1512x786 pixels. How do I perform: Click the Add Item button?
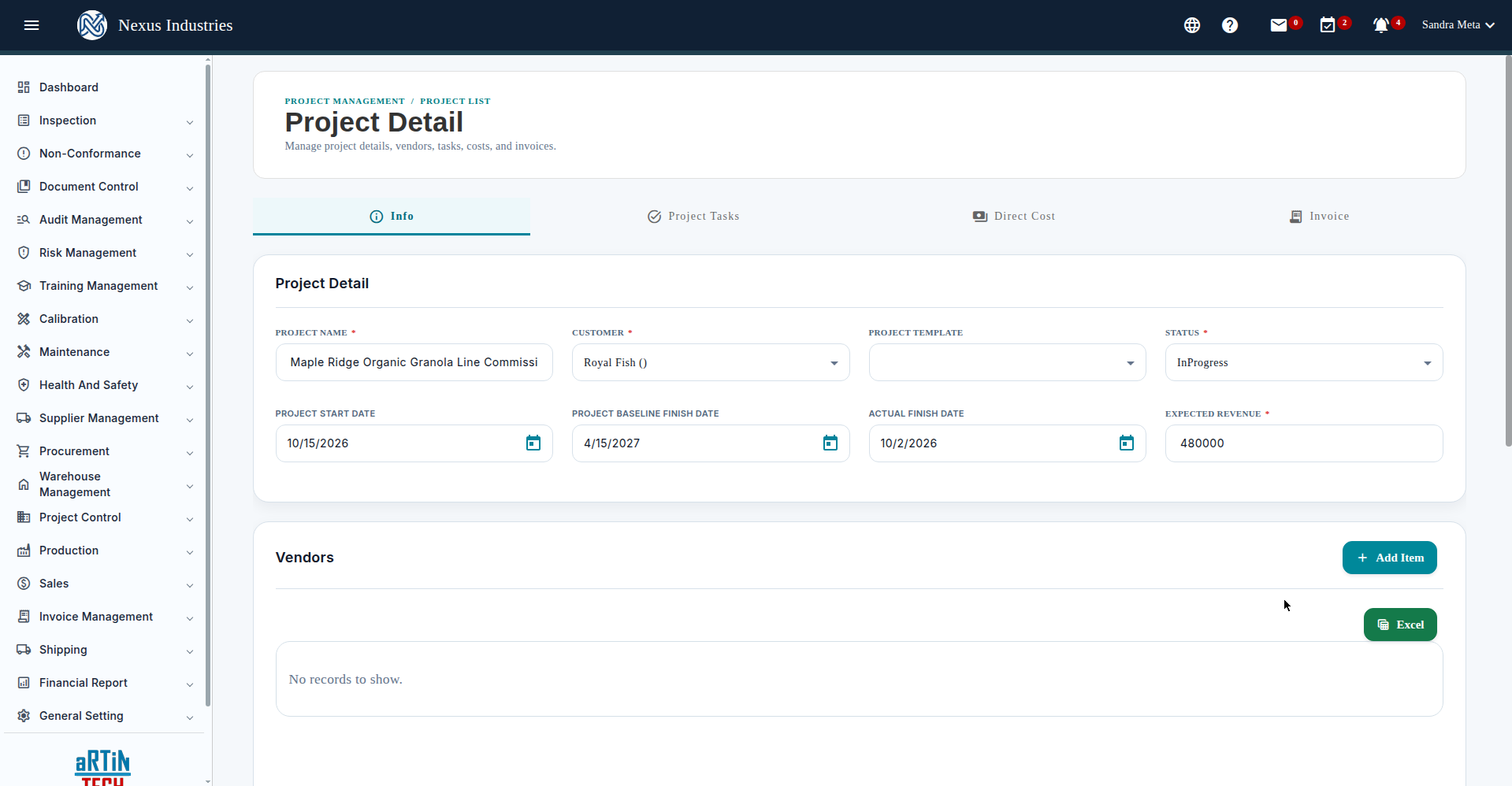pyautogui.click(x=1390, y=558)
